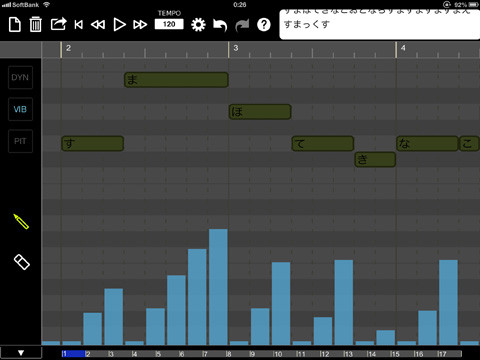The image size is (480, 360).
Task: Select the eraser tool
Action: (x=22, y=262)
